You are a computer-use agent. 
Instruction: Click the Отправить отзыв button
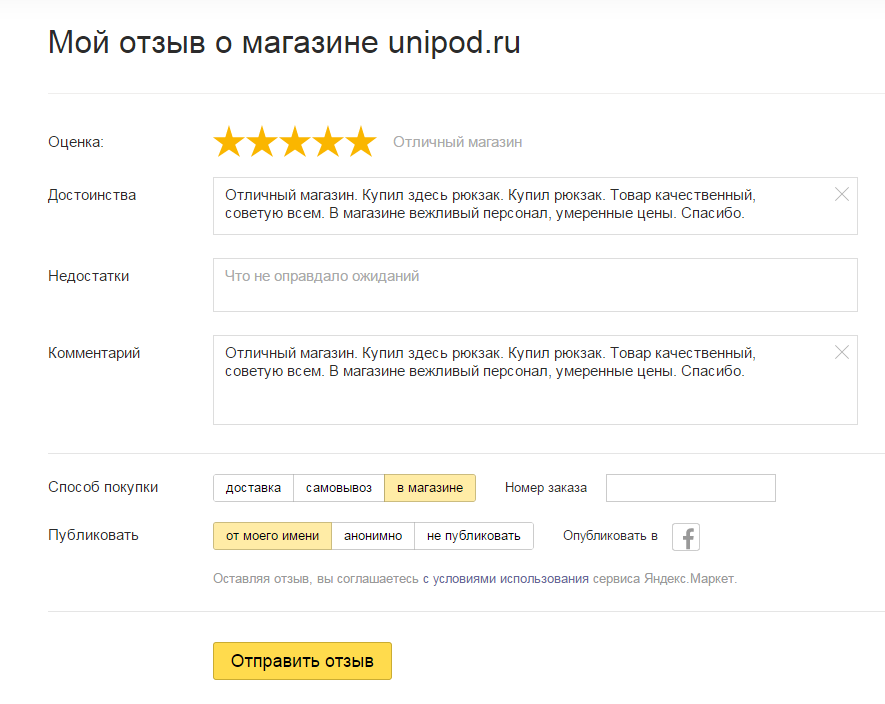(302, 661)
